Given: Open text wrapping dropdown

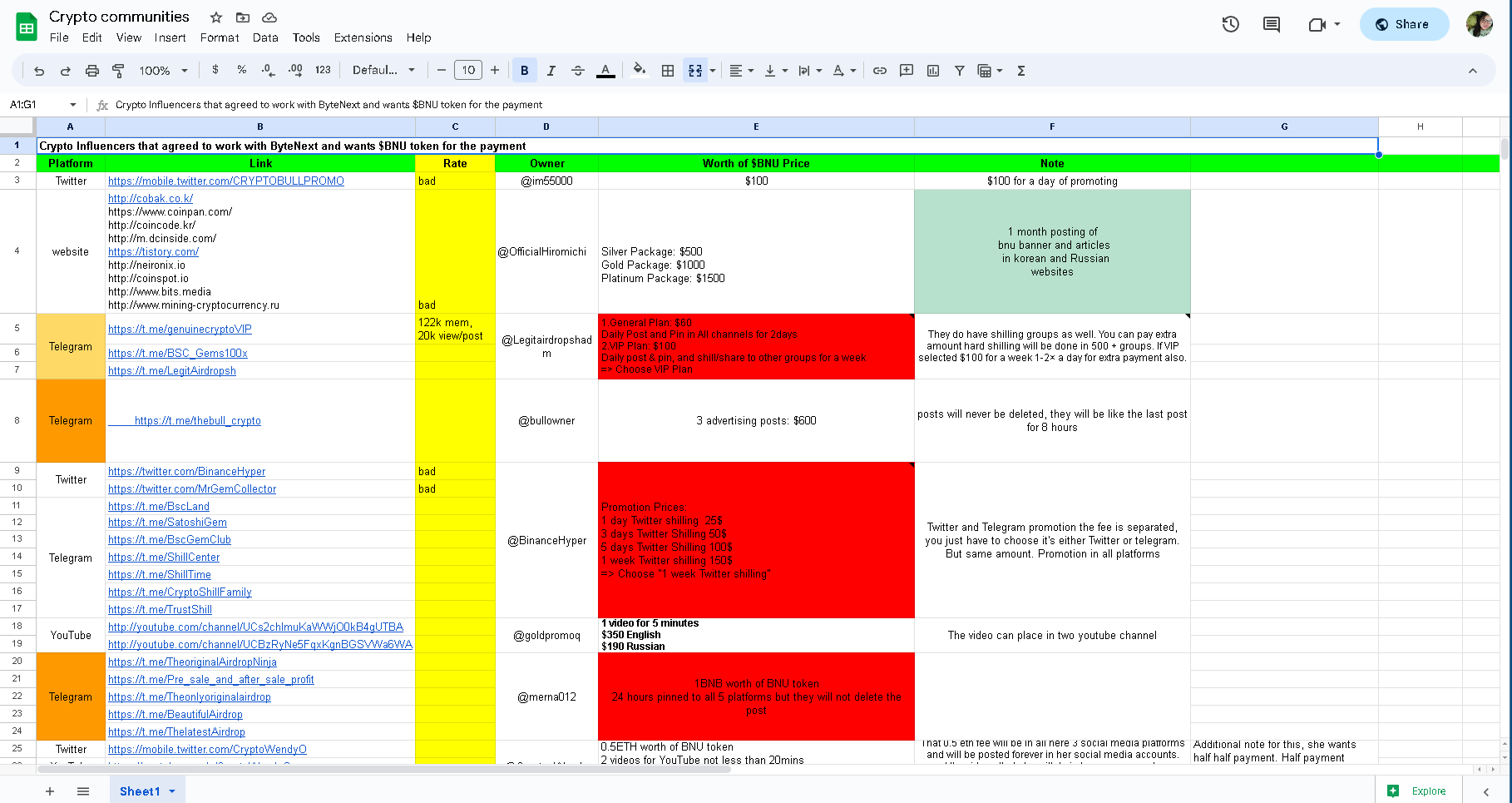Looking at the screenshot, I should 809,71.
